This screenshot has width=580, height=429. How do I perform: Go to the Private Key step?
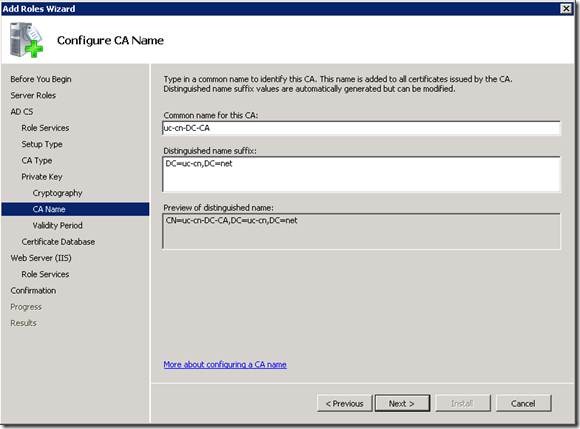tap(42, 177)
